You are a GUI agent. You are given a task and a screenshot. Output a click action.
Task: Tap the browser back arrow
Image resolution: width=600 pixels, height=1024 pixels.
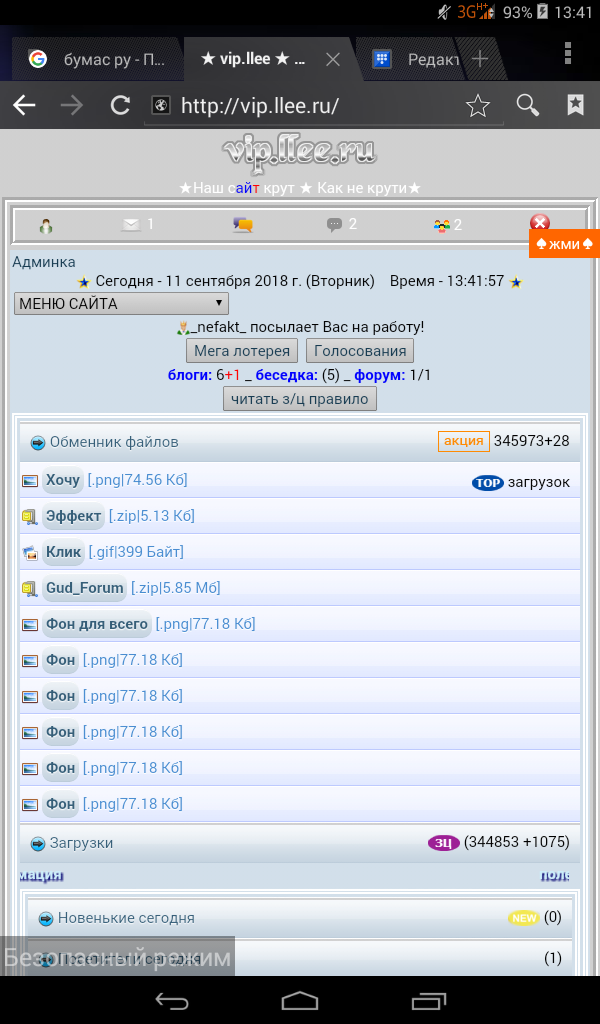tap(24, 106)
